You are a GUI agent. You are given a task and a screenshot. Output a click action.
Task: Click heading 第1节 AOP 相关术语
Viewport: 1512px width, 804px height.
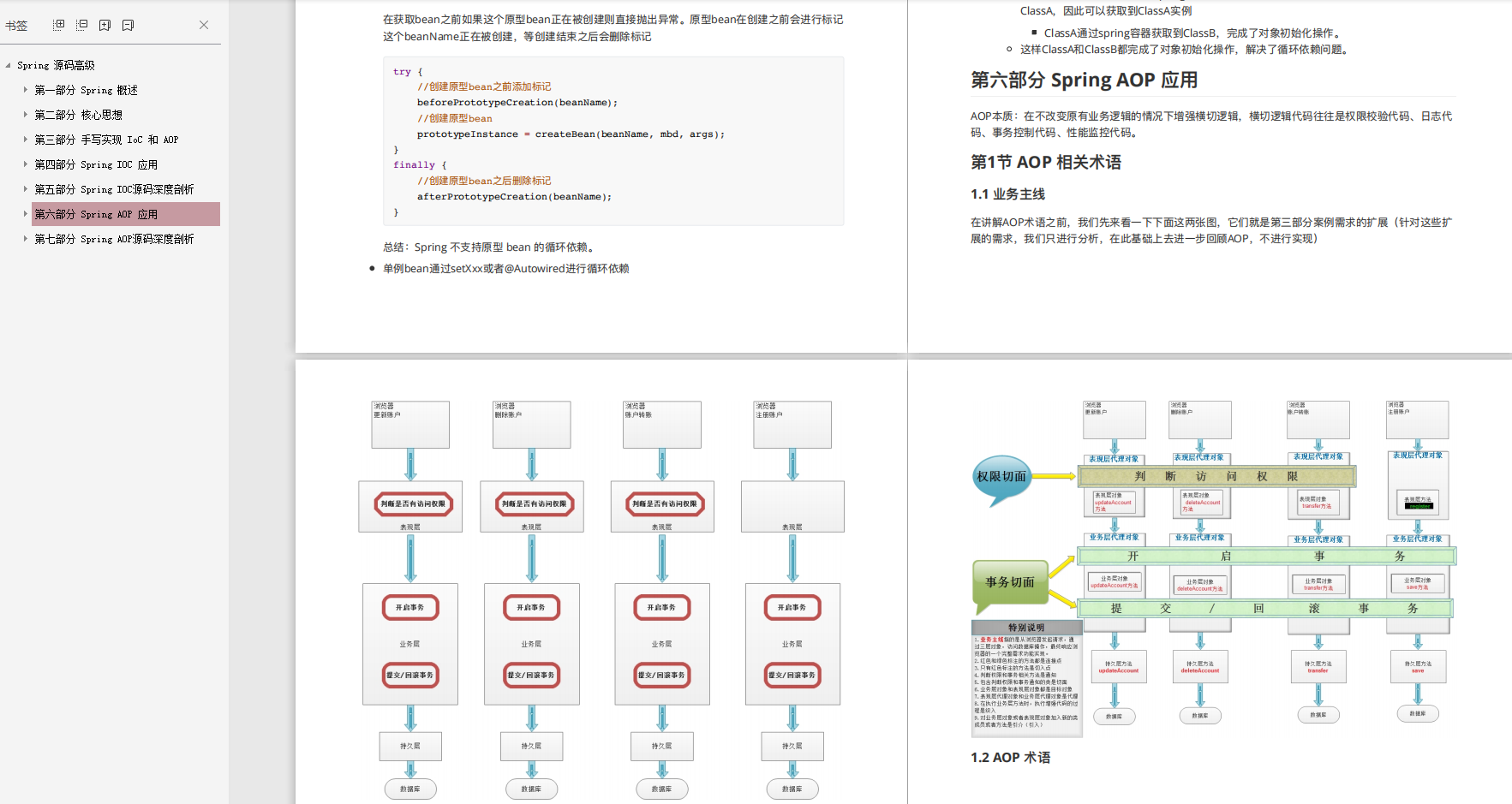(1045, 163)
